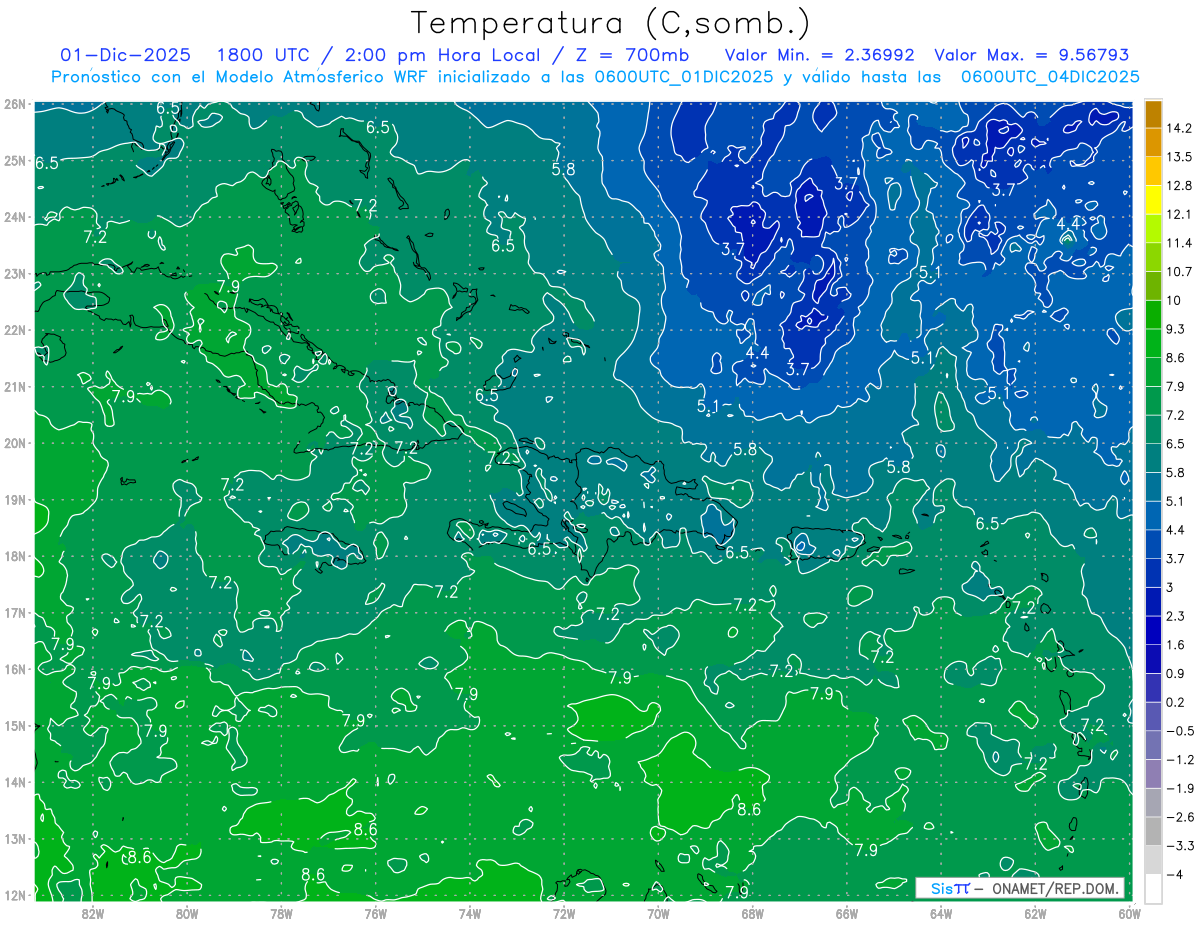
Task: Click the 82W longitude axis label
Action: point(92,913)
